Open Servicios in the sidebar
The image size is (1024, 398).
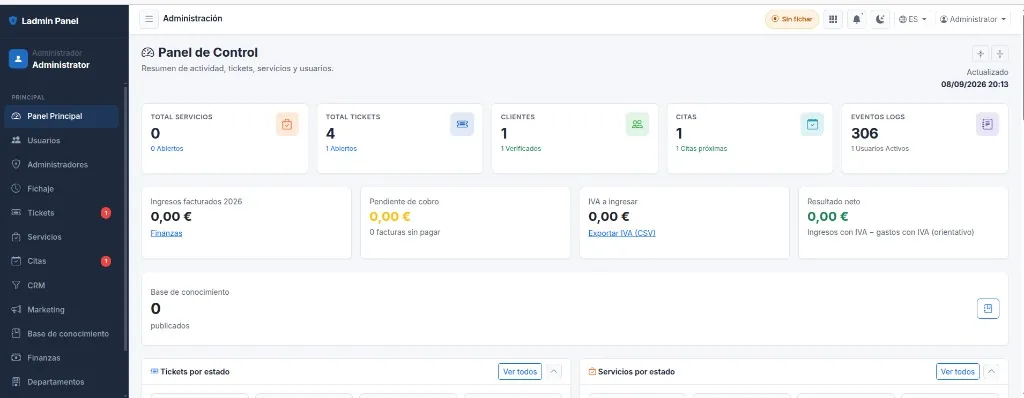61,237
